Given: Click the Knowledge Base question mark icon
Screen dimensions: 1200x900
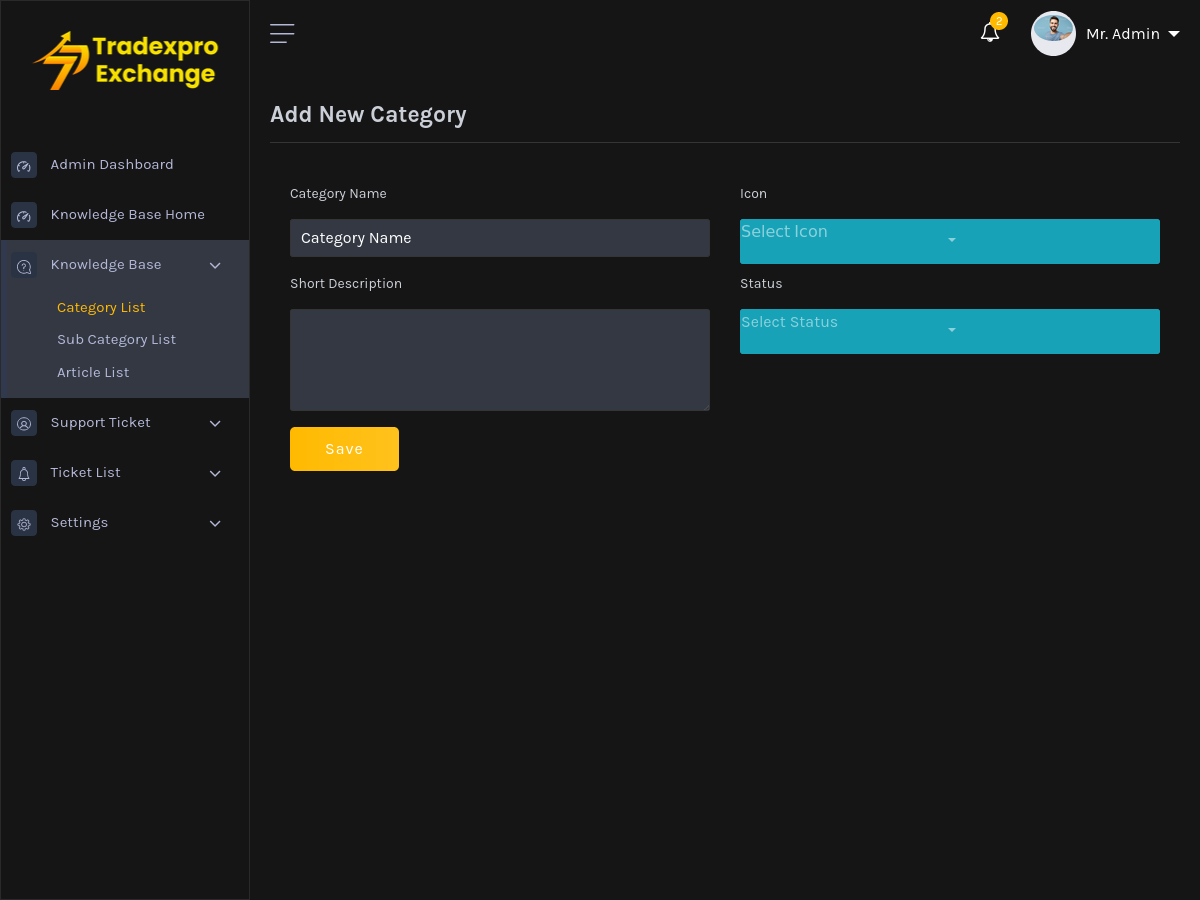Looking at the screenshot, I should [23, 264].
